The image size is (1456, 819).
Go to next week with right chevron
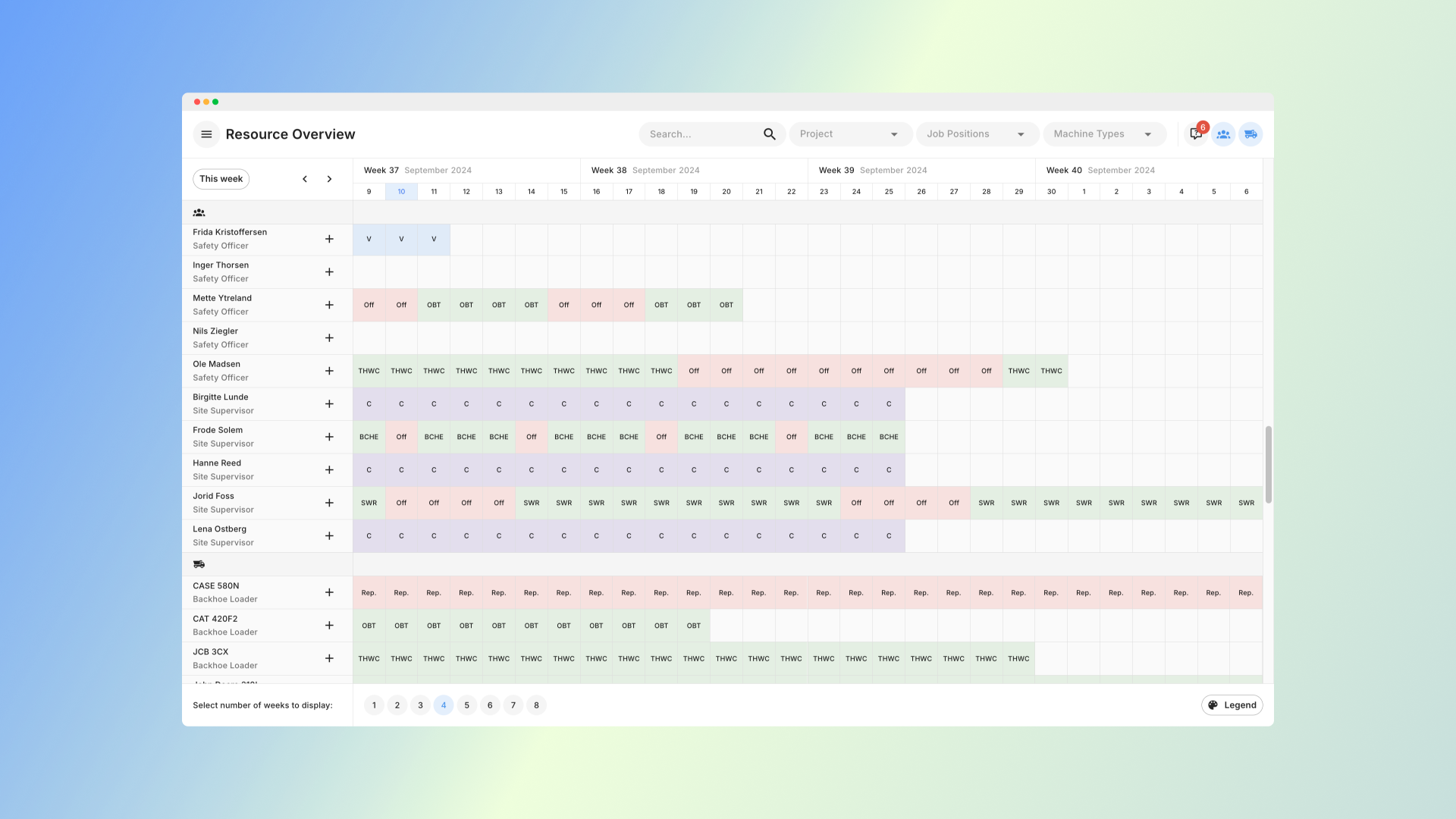329,179
